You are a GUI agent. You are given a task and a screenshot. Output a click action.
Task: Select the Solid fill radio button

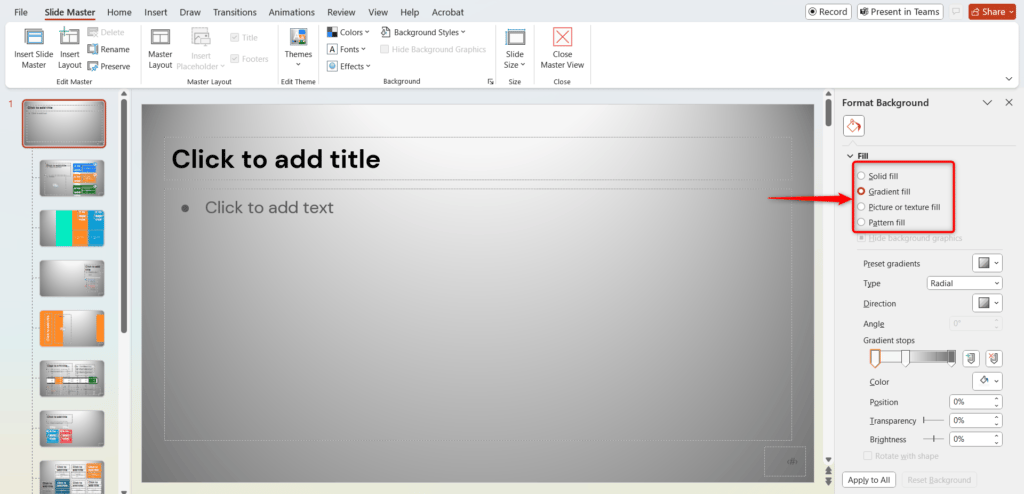[862, 176]
